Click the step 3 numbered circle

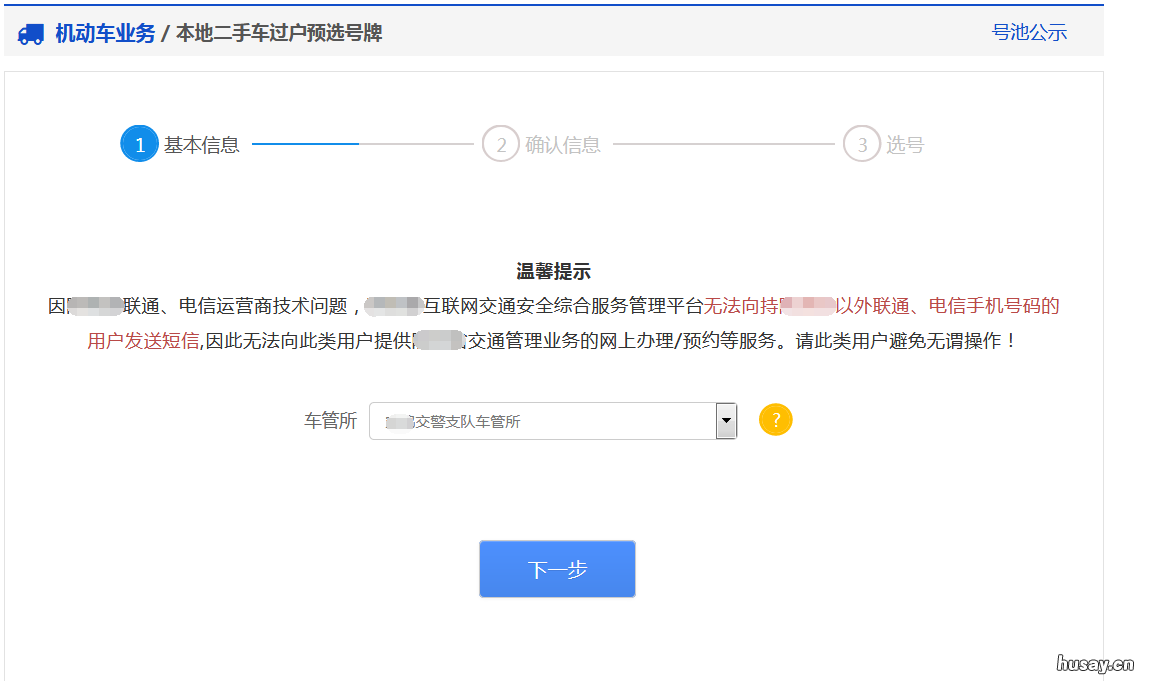[862, 143]
